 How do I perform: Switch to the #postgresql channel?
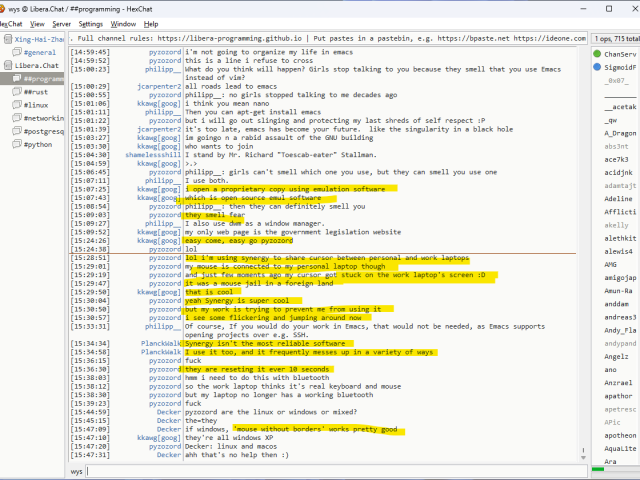point(44,130)
